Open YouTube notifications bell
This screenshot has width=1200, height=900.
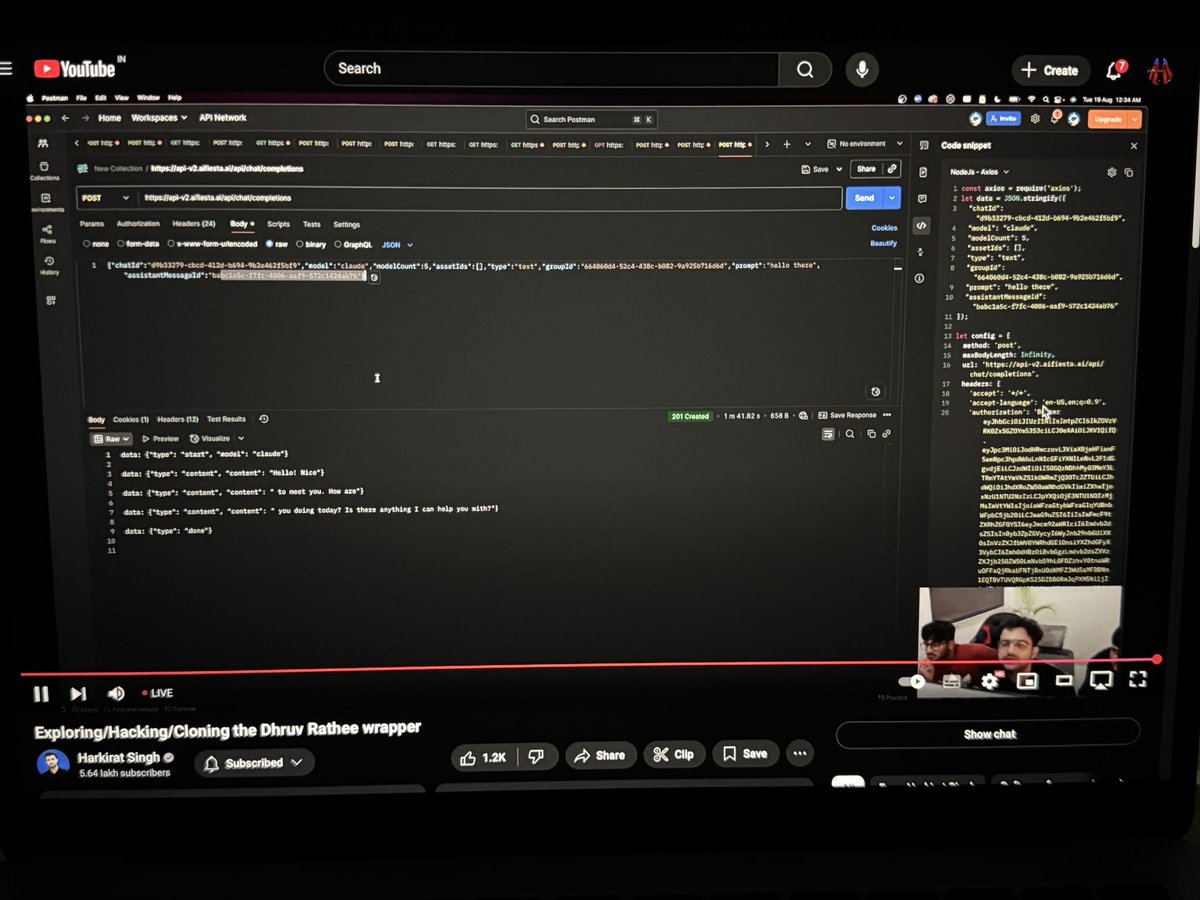pyautogui.click(x=1114, y=70)
